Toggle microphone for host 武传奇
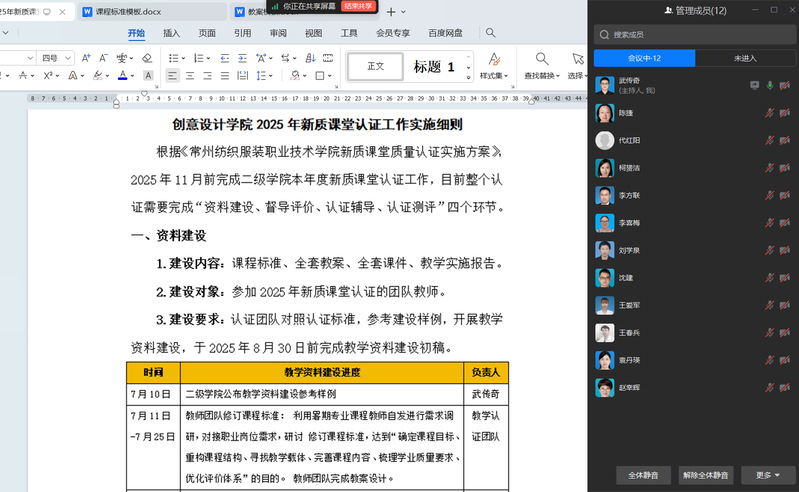The height and width of the screenshot is (492, 799). (769, 86)
